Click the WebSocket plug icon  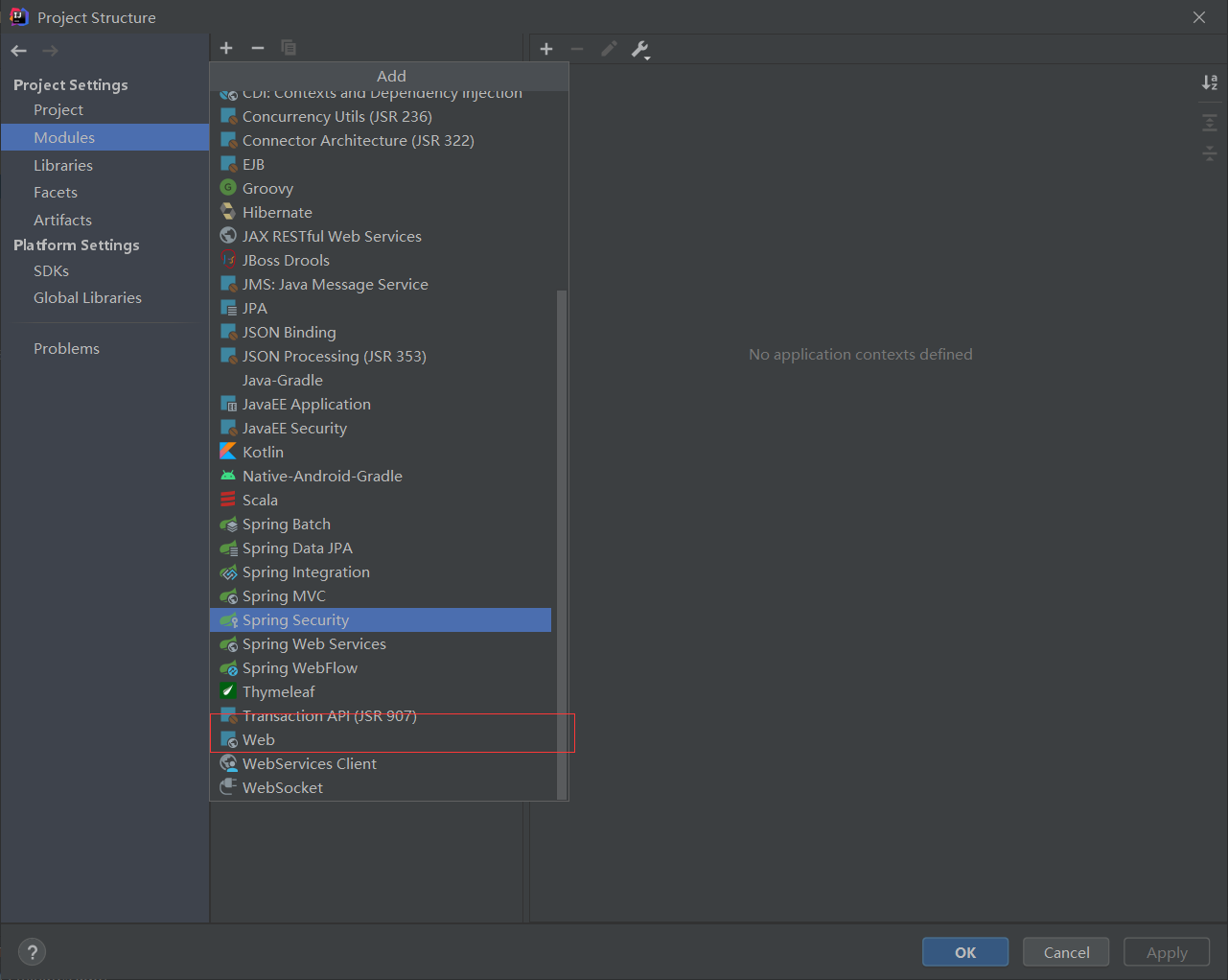pos(228,787)
